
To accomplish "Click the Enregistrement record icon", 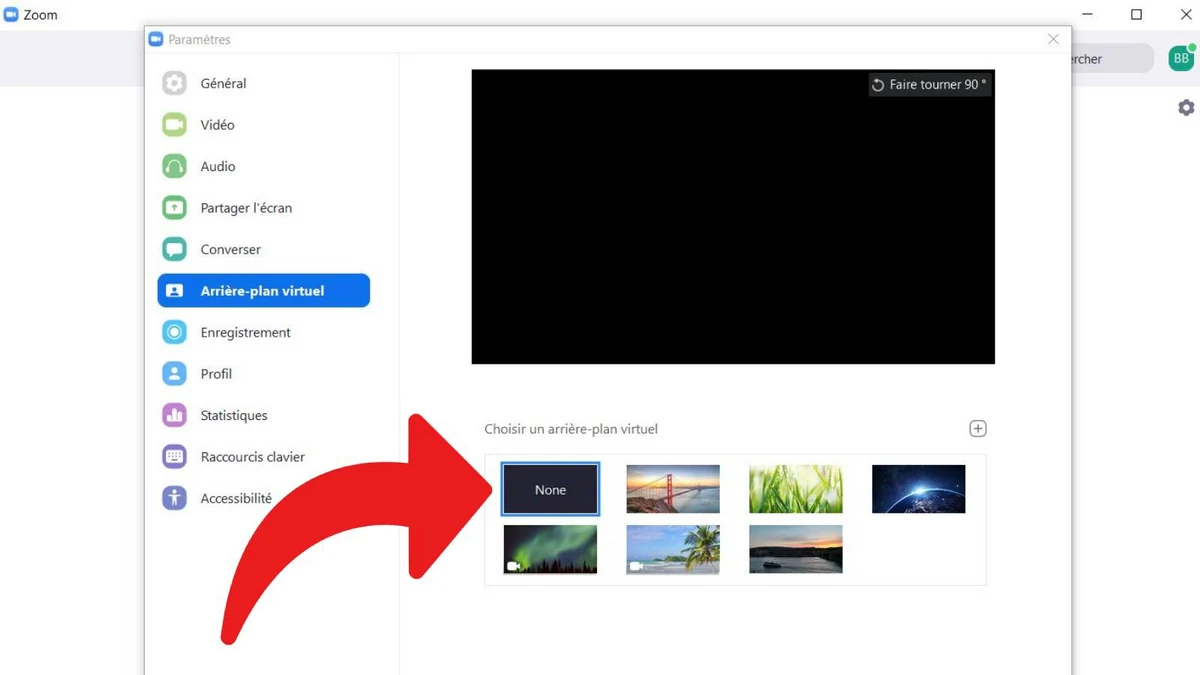I will [174, 332].
